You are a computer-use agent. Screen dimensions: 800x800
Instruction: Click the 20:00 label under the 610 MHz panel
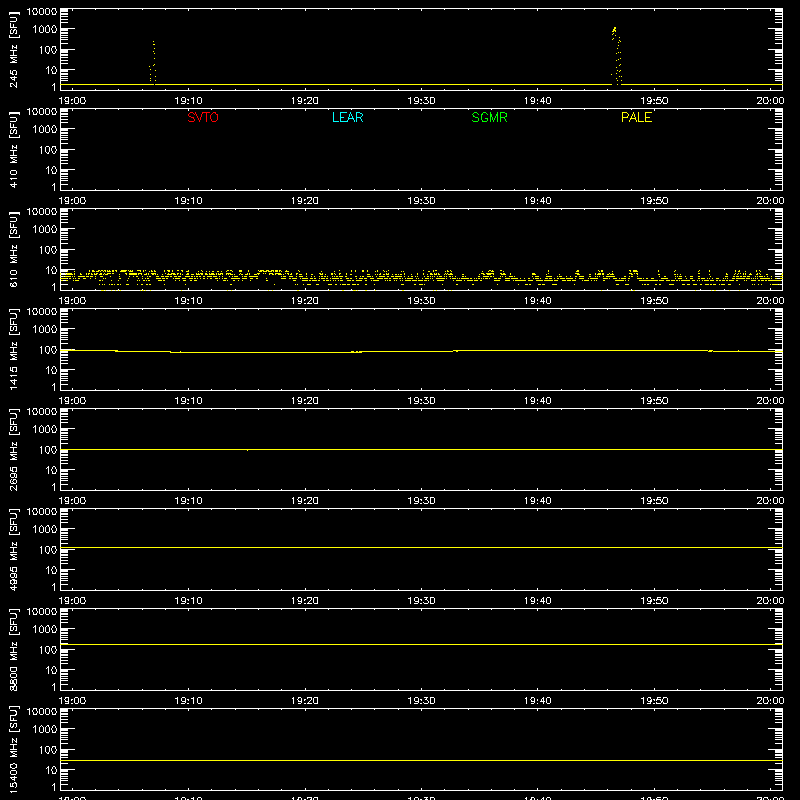[770, 301]
